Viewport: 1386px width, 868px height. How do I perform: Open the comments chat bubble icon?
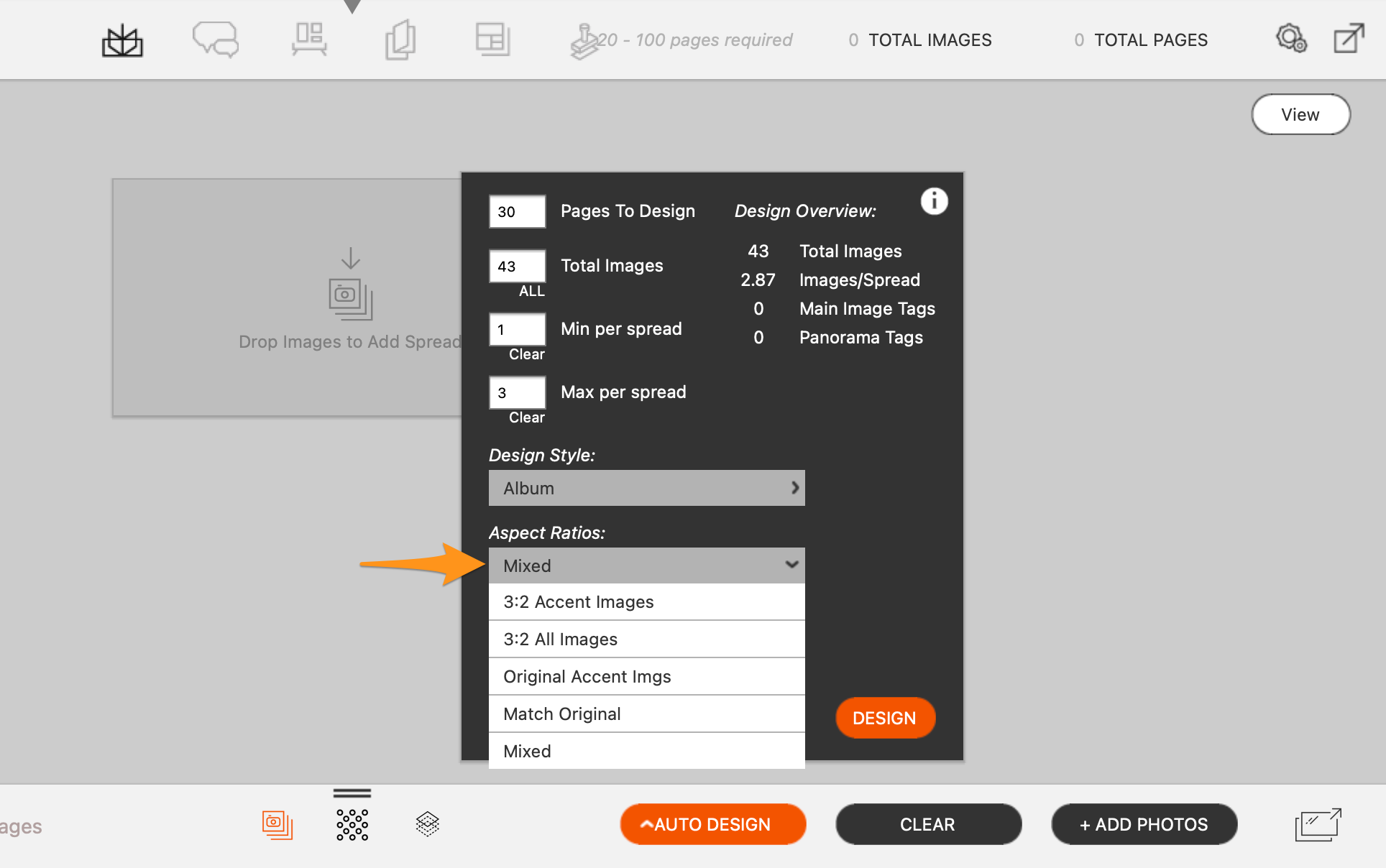click(x=216, y=40)
